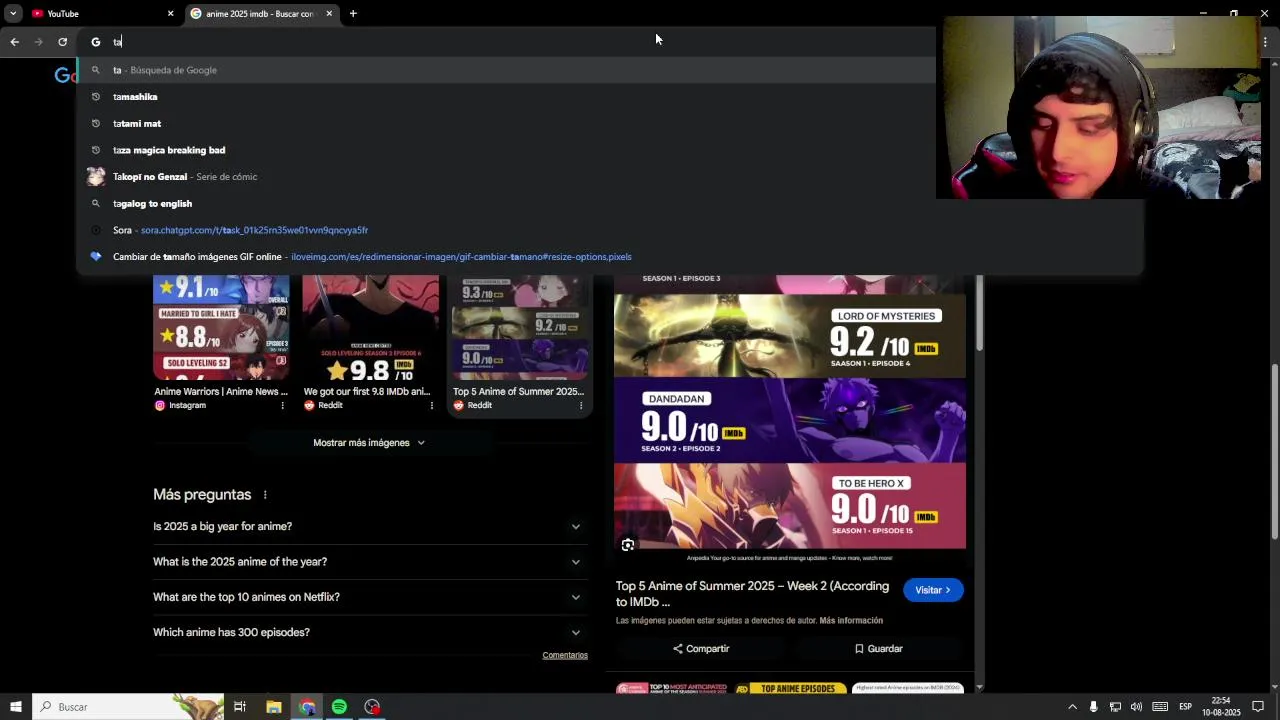Viewport: 1280px width, 720px height.
Task: Expand 'What are the top 10 animes on Netflix?'
Action: coord(370,597)
